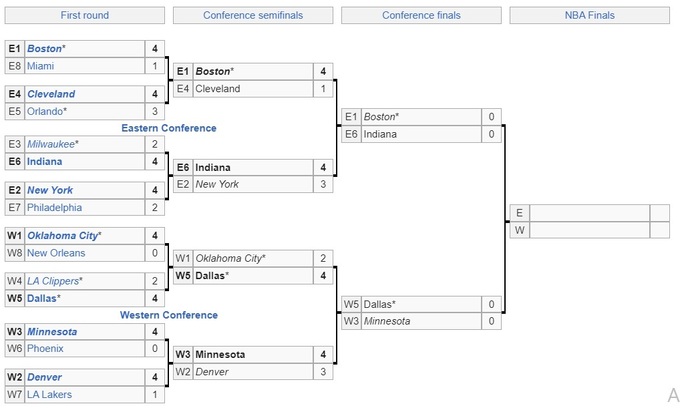This screenshot has height=408, width=680.
Task: Open Minnesota in the Conference finals column
Action: (x=386, y=321)
